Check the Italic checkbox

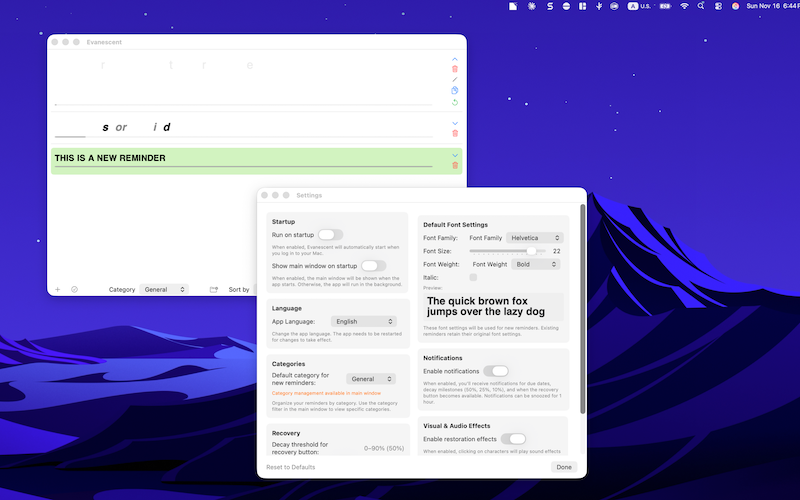[473, 277]
